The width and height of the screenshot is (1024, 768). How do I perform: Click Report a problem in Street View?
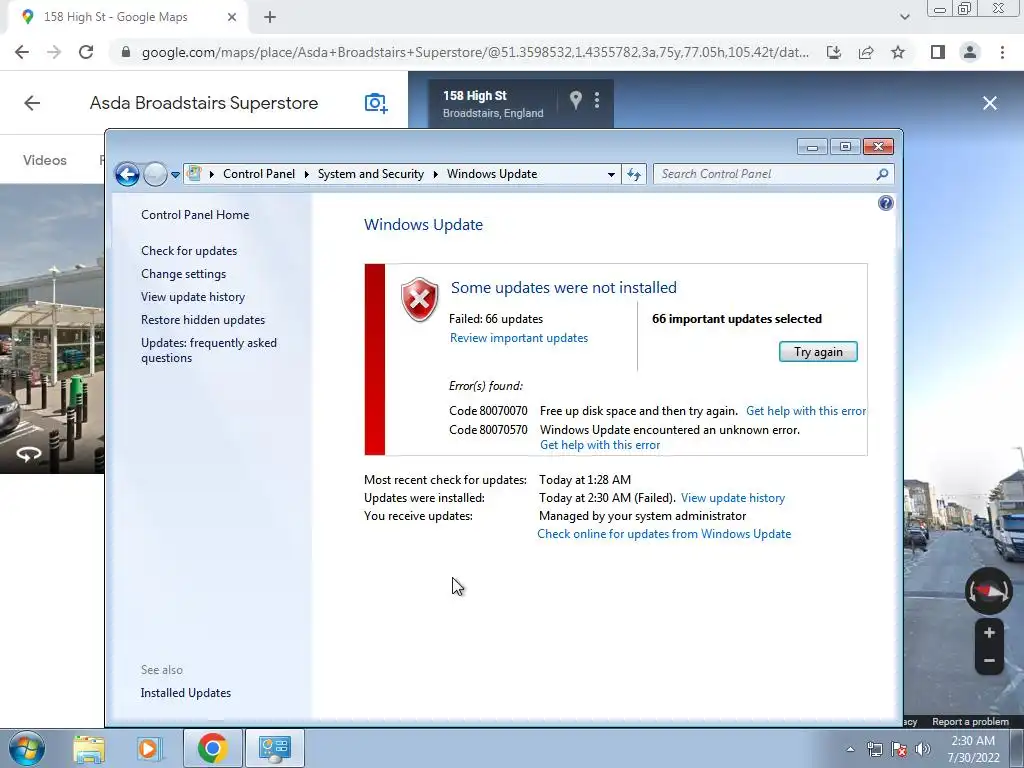(970, 722)
